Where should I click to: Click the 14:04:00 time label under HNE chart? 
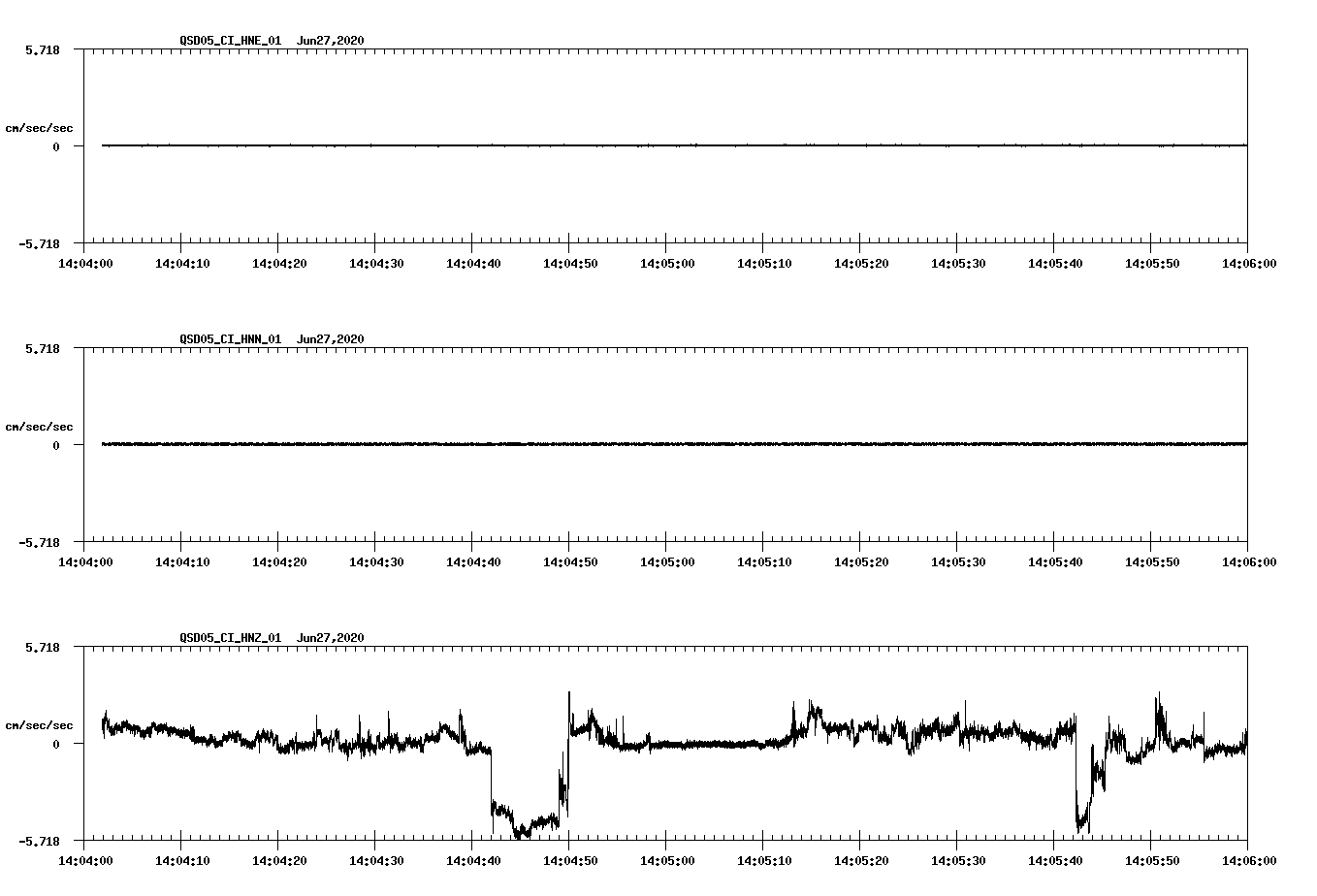coord(85,263)
